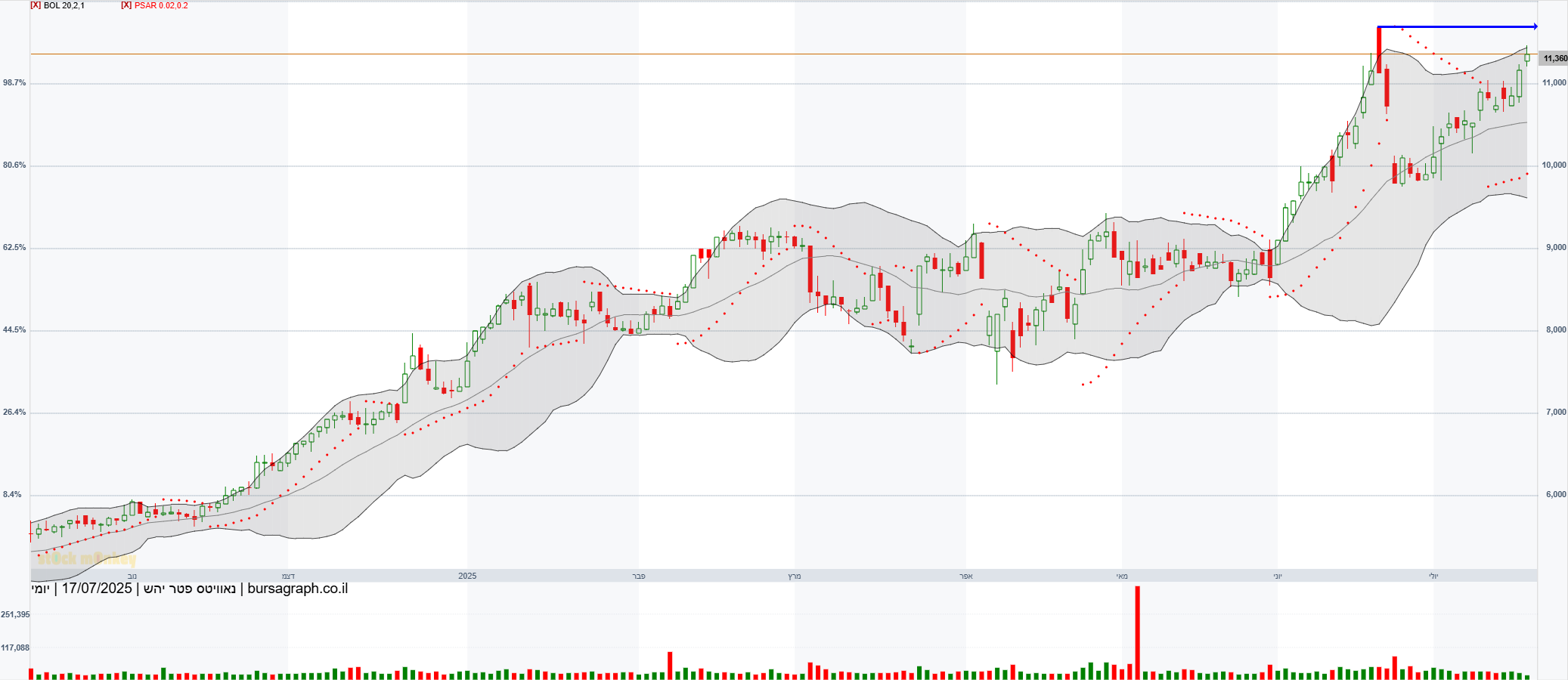Click the 8.4% percentage axis label
1568x680 pixels.
pyautogui.click(x=12, y=494)
